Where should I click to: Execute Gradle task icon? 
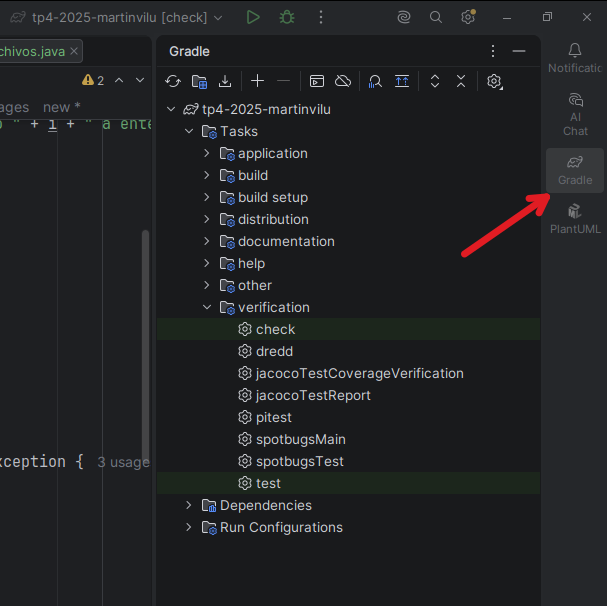pyautogui.click(x=317, y=81)
